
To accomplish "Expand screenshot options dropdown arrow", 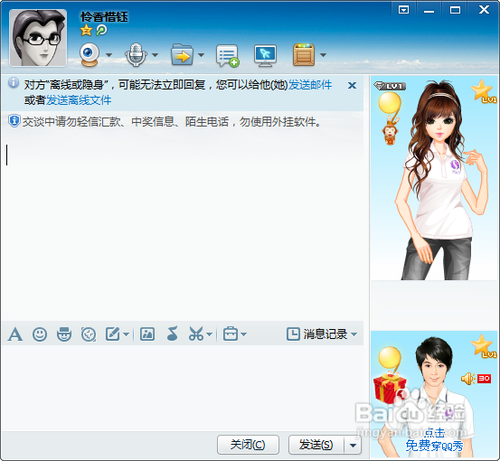I will (209, 334).
